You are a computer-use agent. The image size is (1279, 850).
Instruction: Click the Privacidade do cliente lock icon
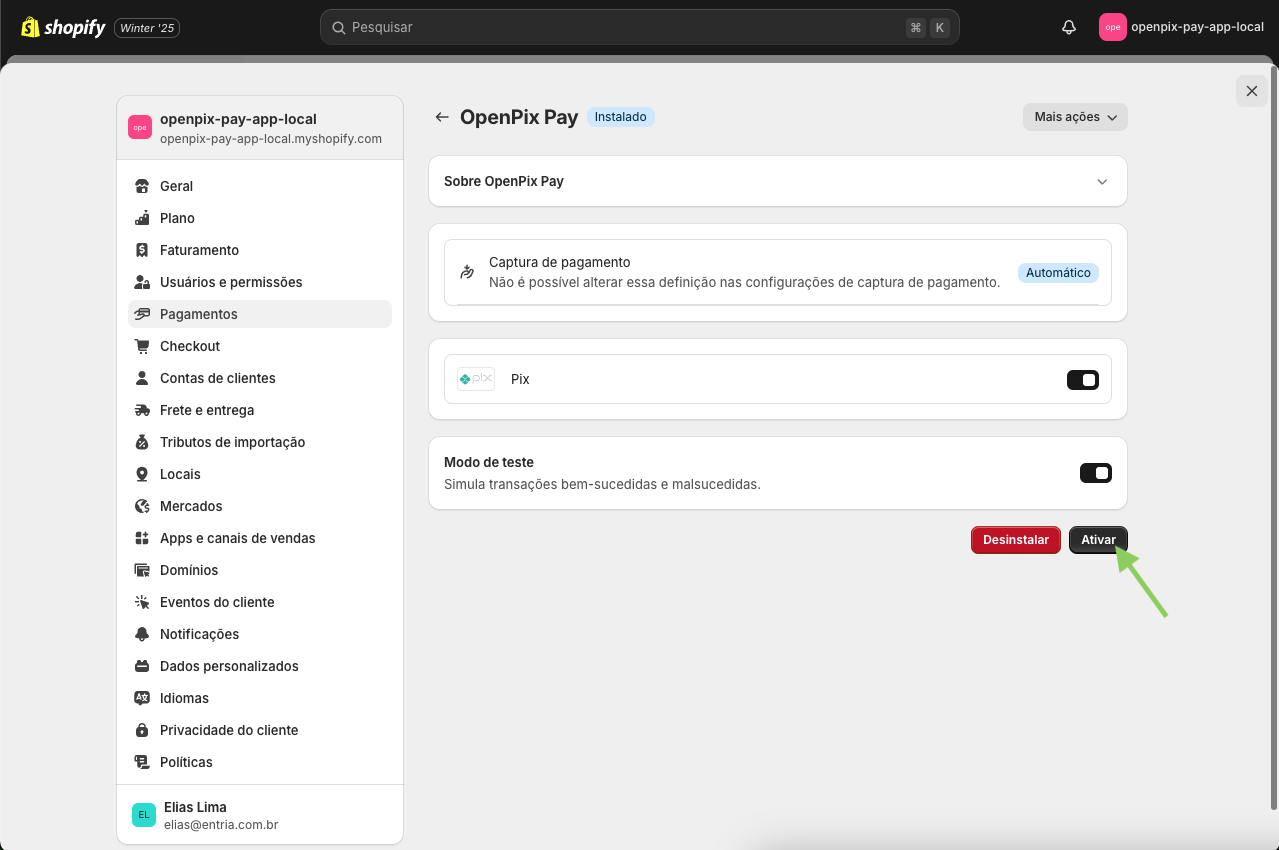pos(142,730)
